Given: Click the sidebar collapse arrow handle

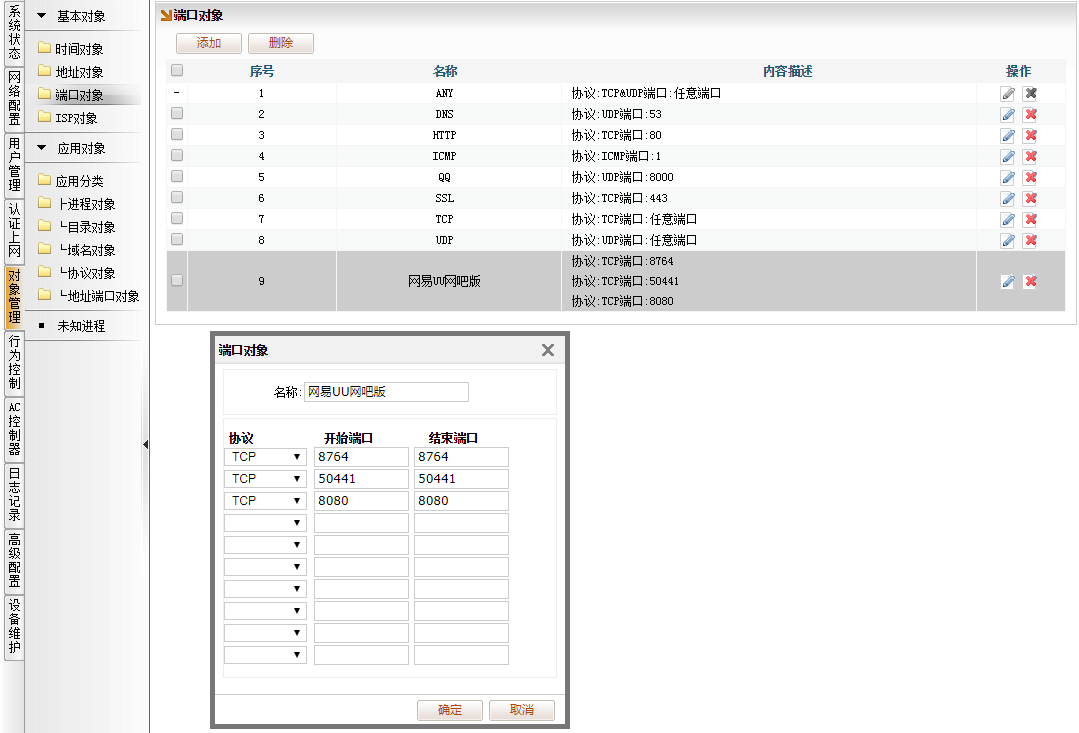Looking at the screenshot, I should [x=146, y=444].
